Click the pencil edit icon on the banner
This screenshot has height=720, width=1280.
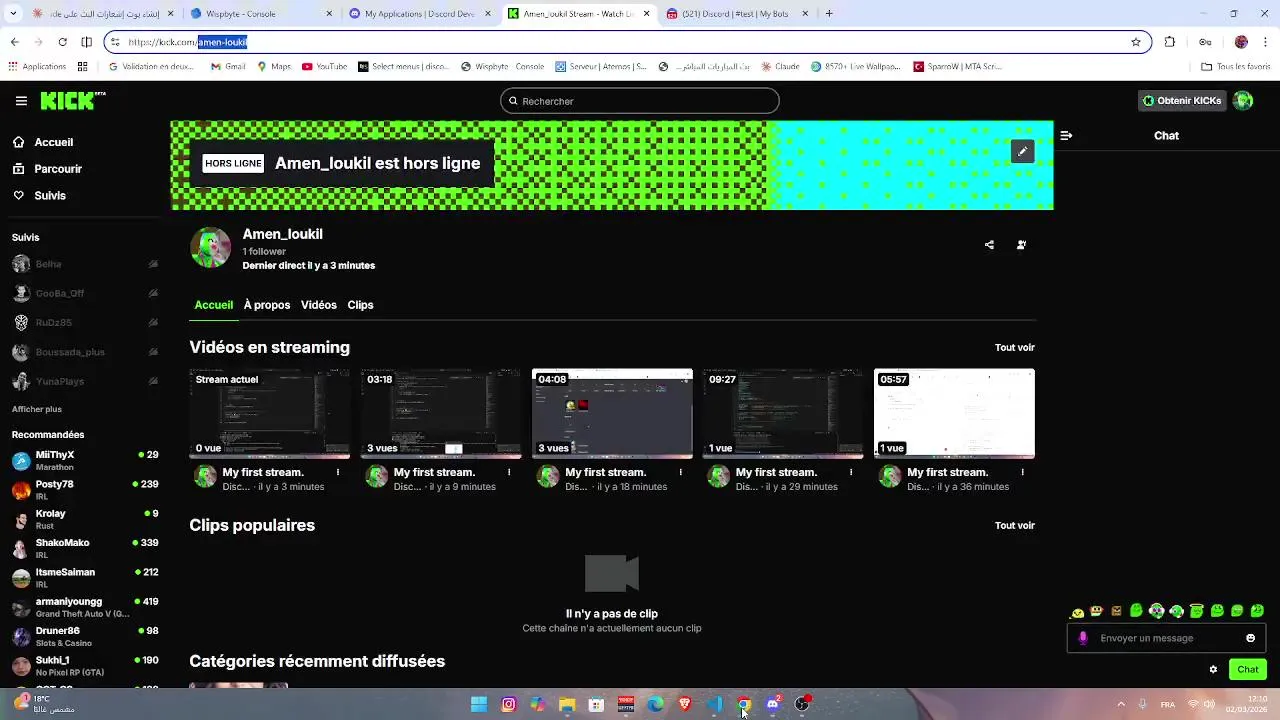(1022, 151)
